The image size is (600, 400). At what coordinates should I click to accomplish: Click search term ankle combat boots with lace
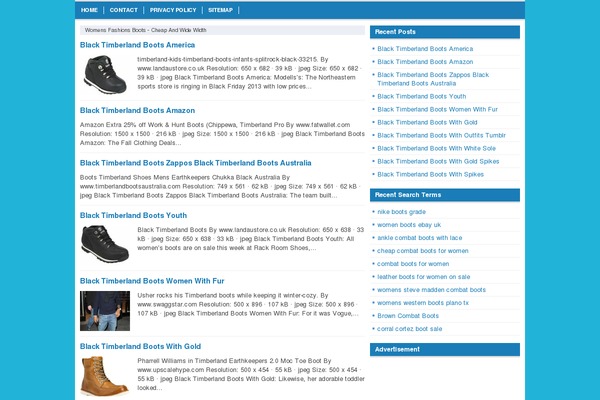pyautogui.click(x=420, y=238)
